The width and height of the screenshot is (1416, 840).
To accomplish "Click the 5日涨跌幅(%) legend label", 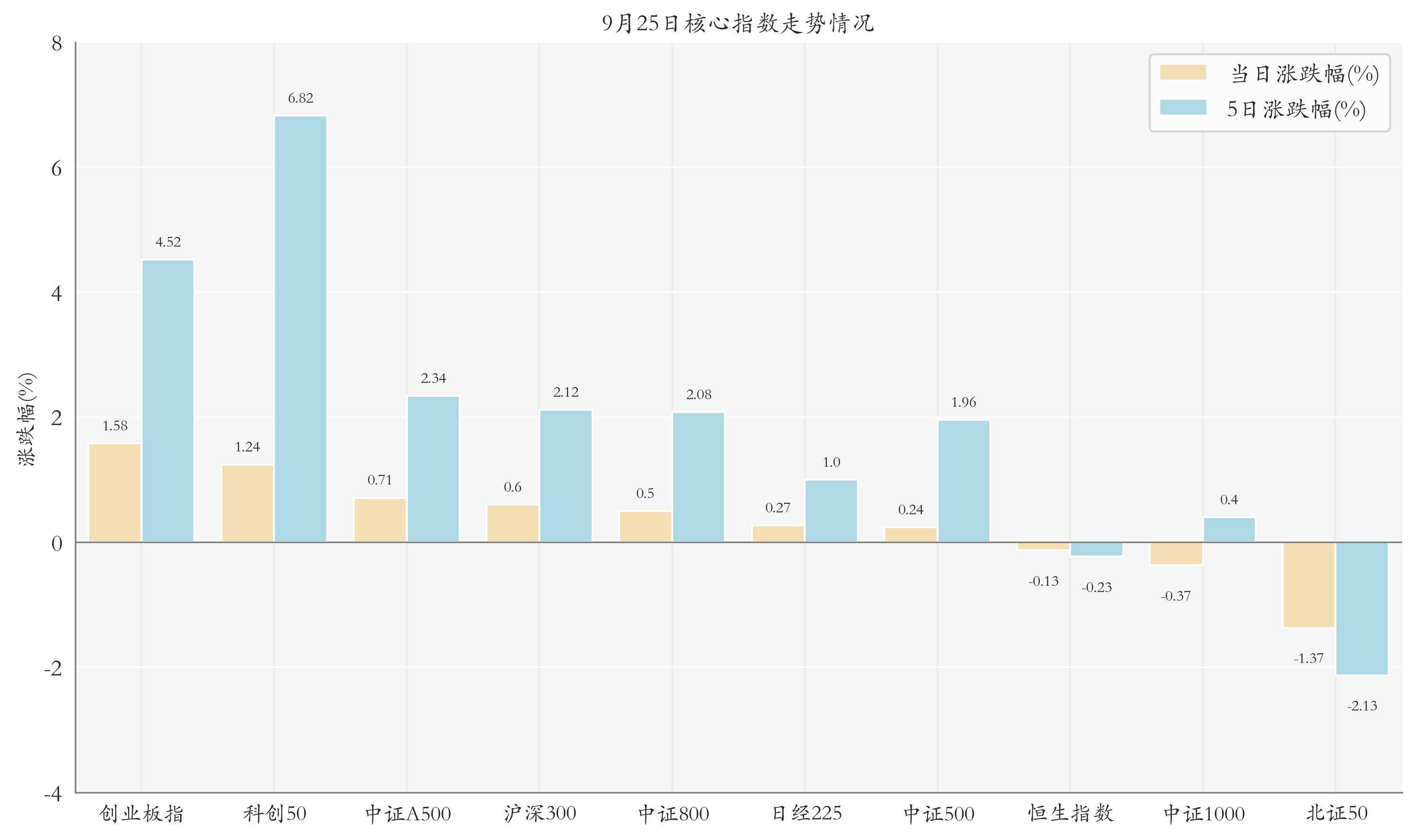I will click(1296, 109).
